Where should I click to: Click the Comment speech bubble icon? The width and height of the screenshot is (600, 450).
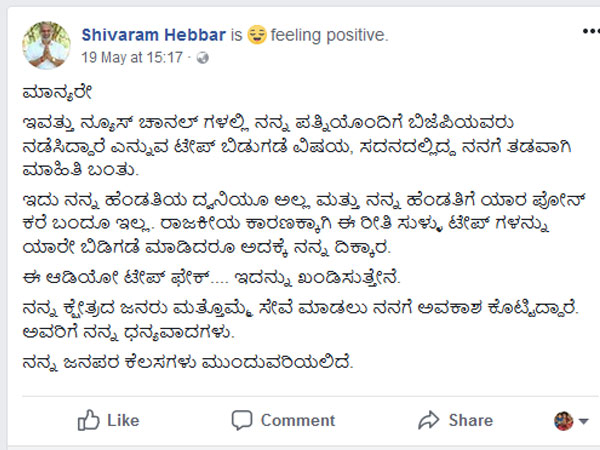[242, 420]
